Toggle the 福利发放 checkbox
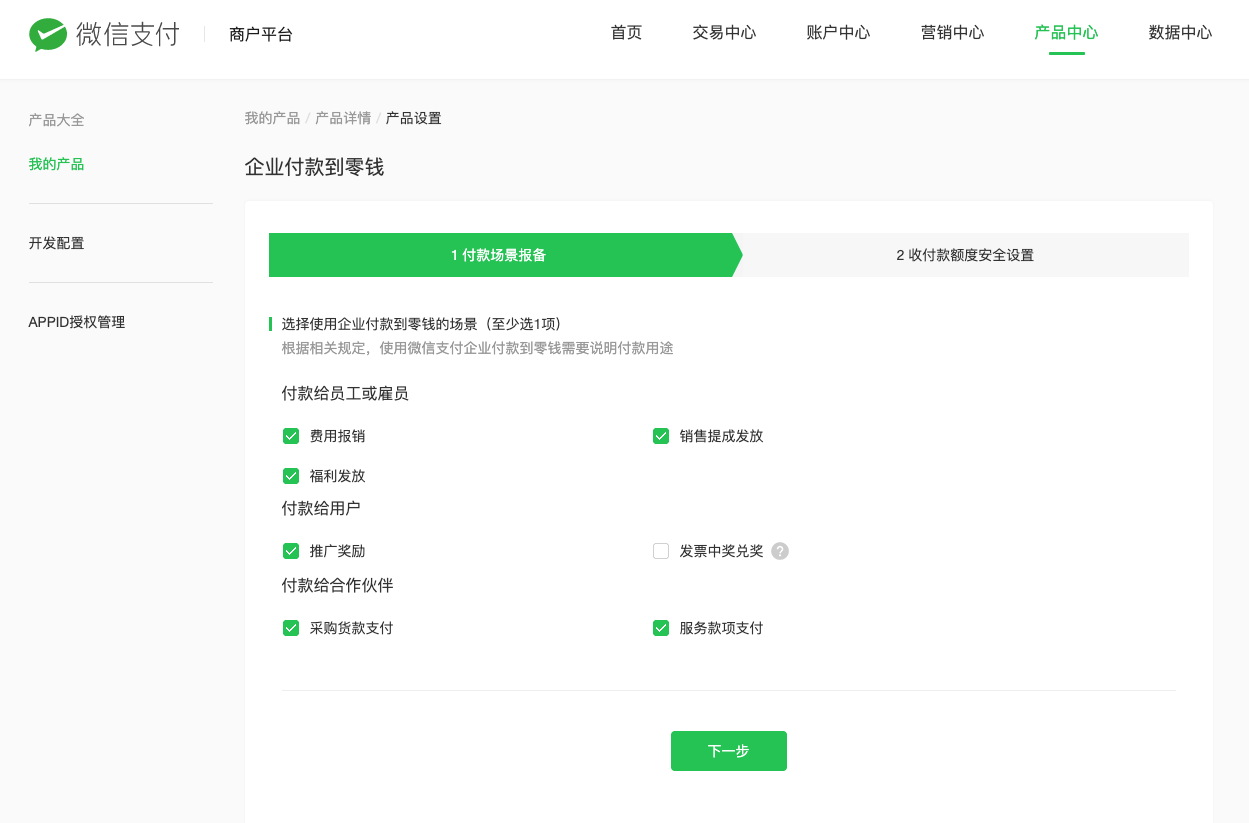 (291, 476)
